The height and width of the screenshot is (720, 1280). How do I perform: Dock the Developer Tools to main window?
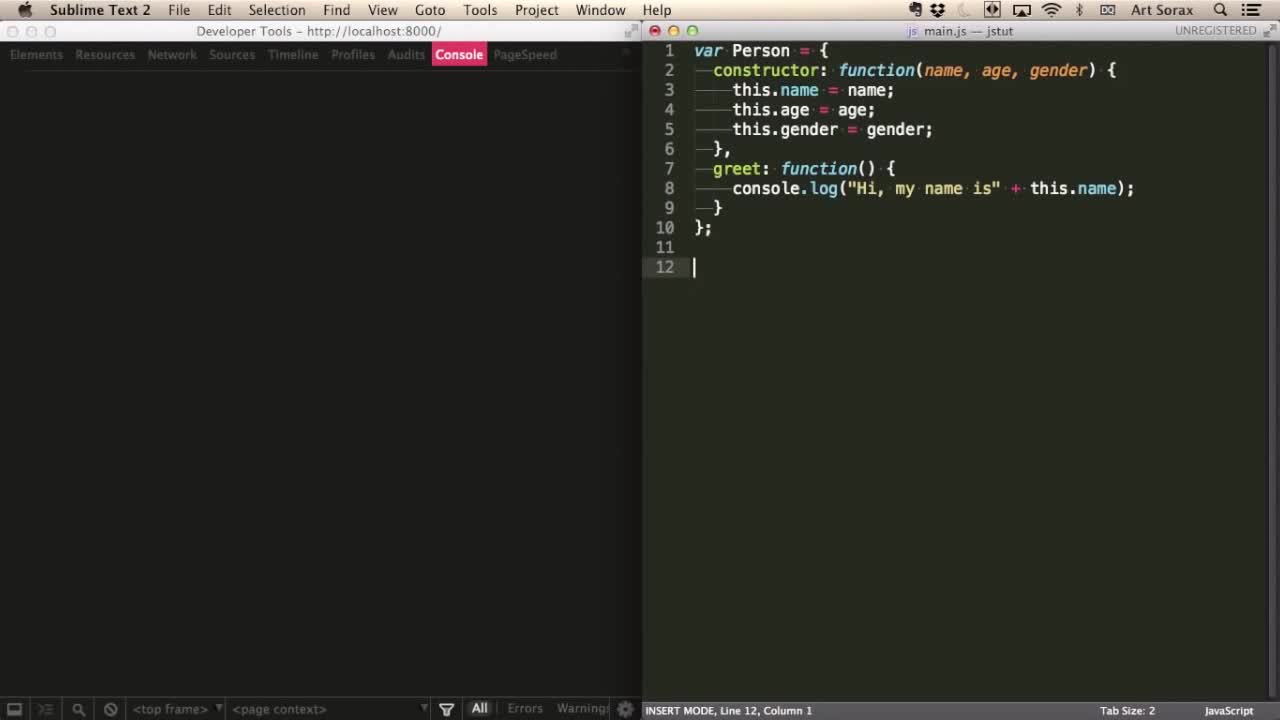[x=15, y=709]
